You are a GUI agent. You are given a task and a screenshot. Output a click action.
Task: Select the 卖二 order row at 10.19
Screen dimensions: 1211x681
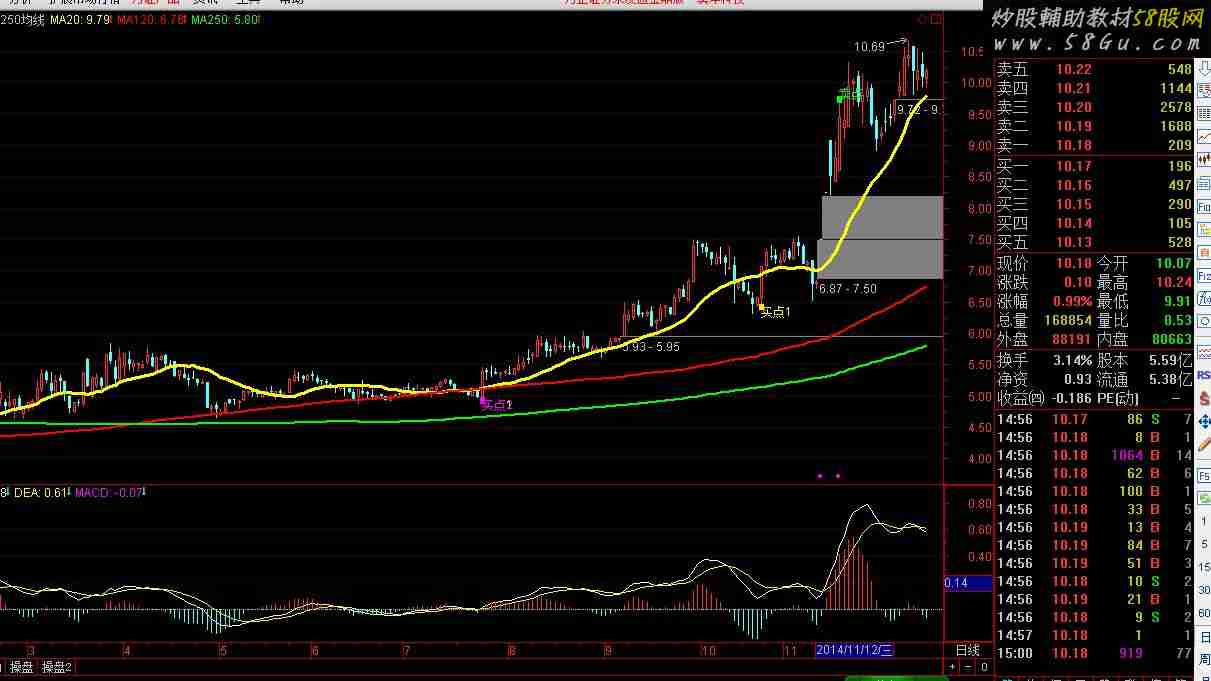tap(1095, 127)
